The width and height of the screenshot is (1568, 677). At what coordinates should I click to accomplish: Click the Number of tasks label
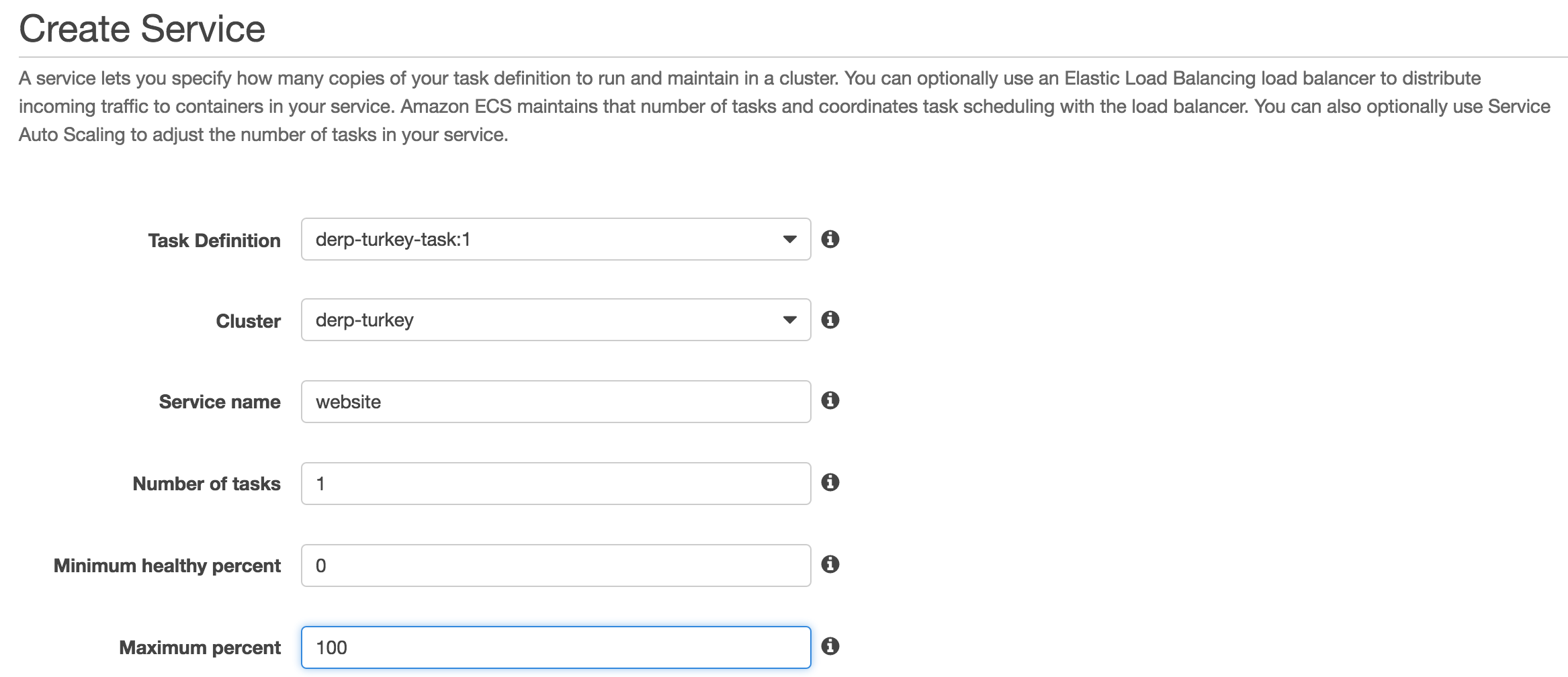(x=206, y=484)
